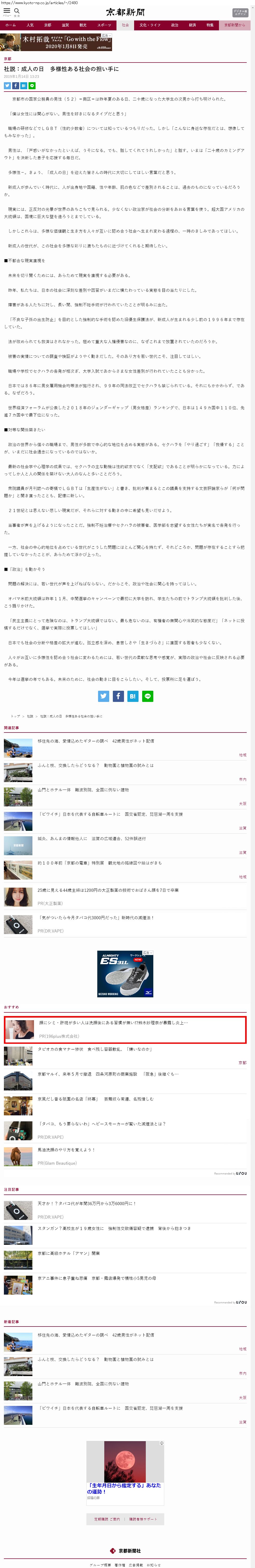Click large Facebook share button below article
The image size is (255, 1568).
(x=118, y=696)
